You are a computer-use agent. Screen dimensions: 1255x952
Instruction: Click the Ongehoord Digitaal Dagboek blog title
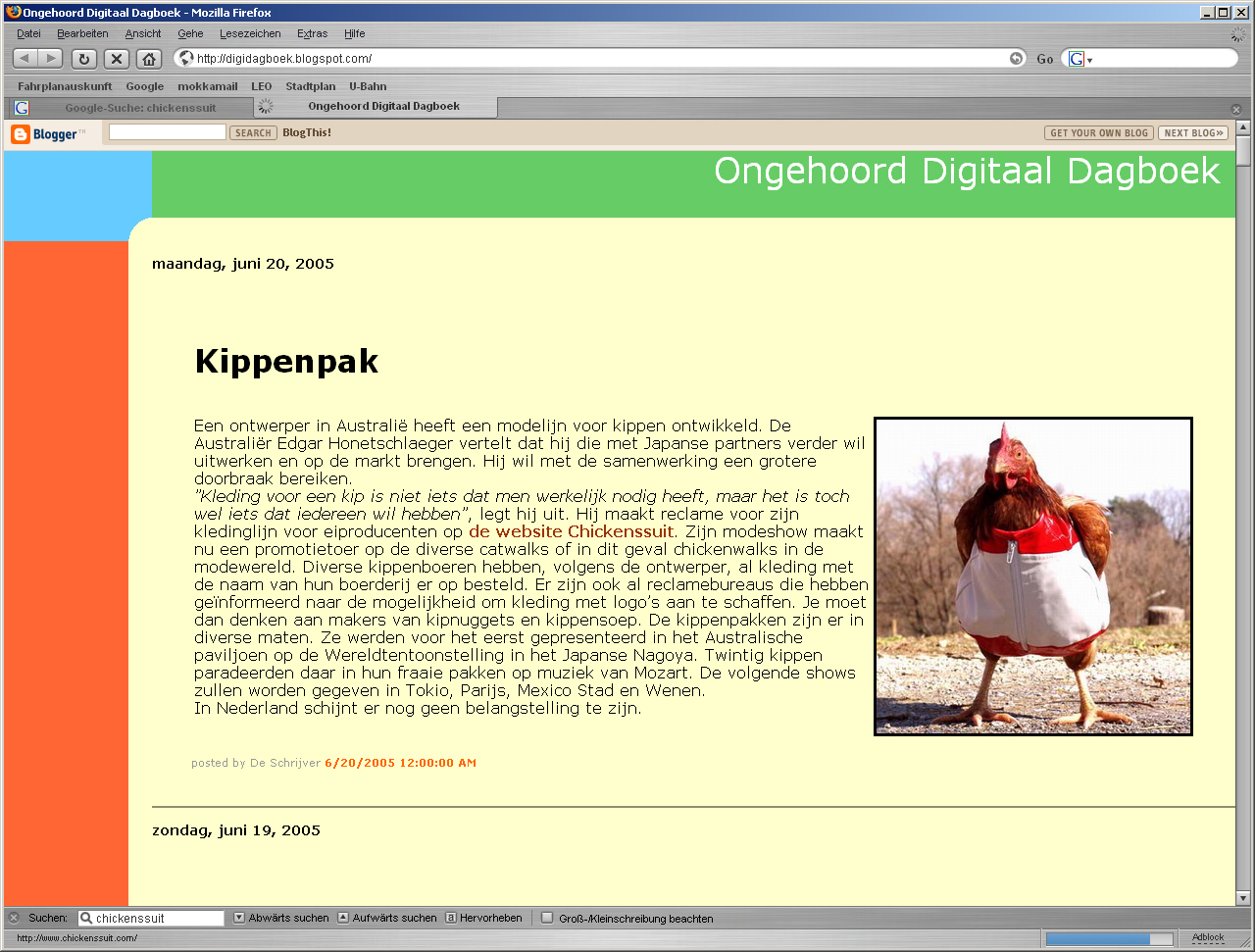[x=967, y=171]
